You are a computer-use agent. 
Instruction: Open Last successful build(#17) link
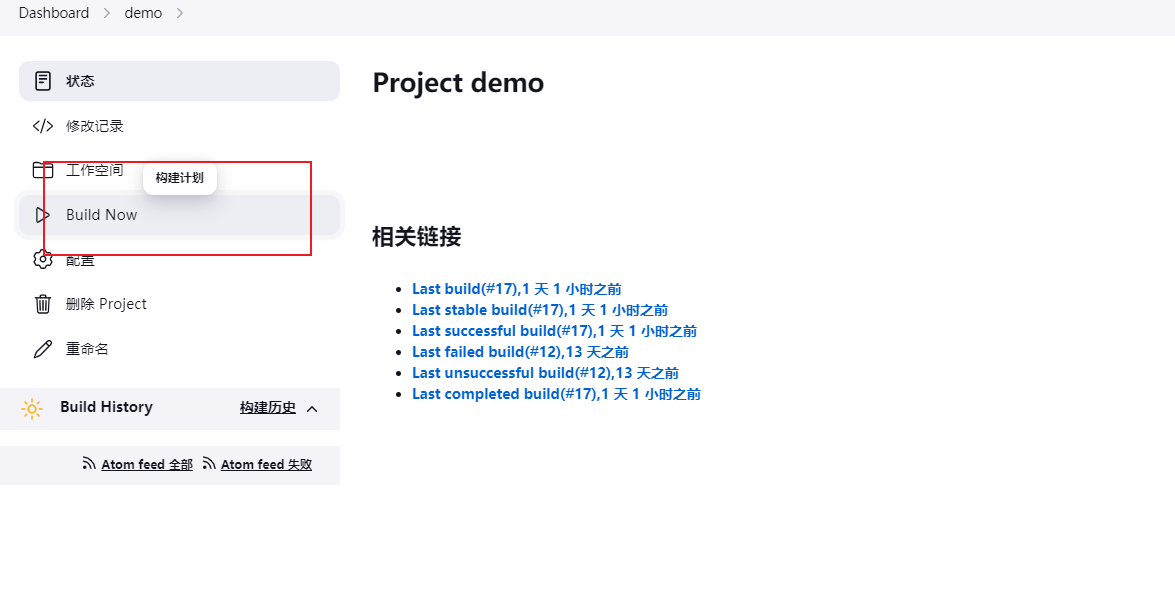(555, 331)
